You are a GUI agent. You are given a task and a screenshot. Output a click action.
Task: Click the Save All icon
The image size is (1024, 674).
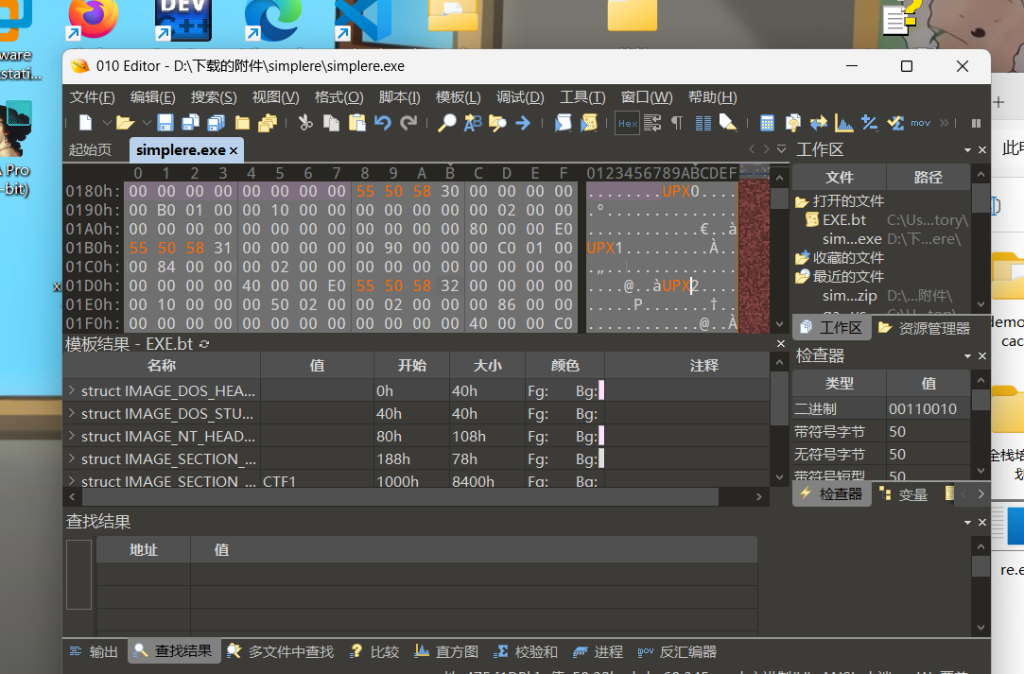[216, 123]
